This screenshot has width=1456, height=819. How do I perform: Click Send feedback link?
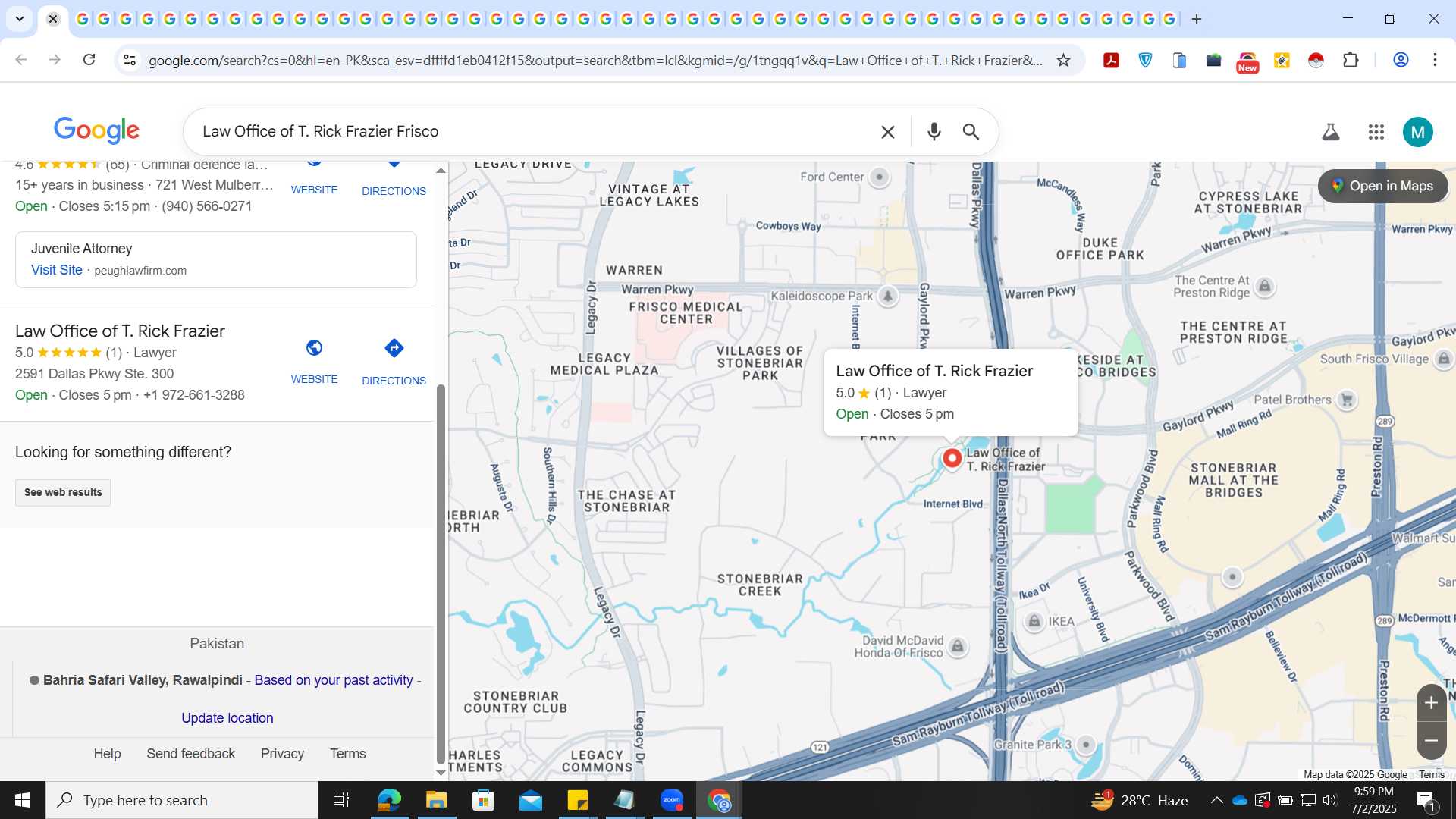point(191,754)
